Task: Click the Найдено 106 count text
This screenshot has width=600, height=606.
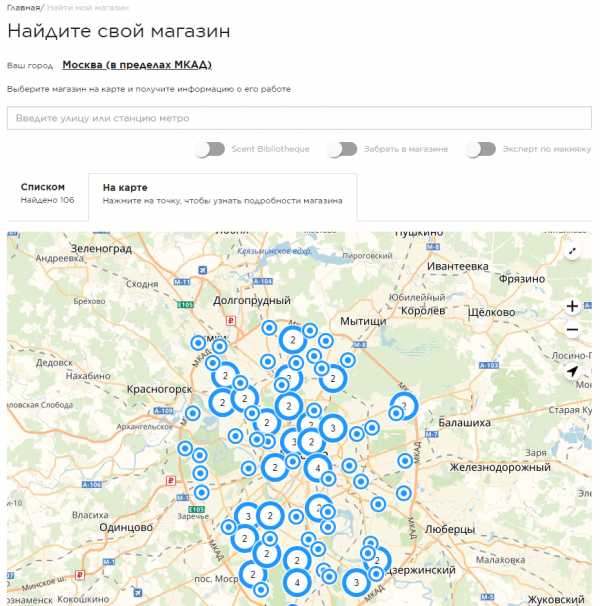Action: (x=48, y=200)
